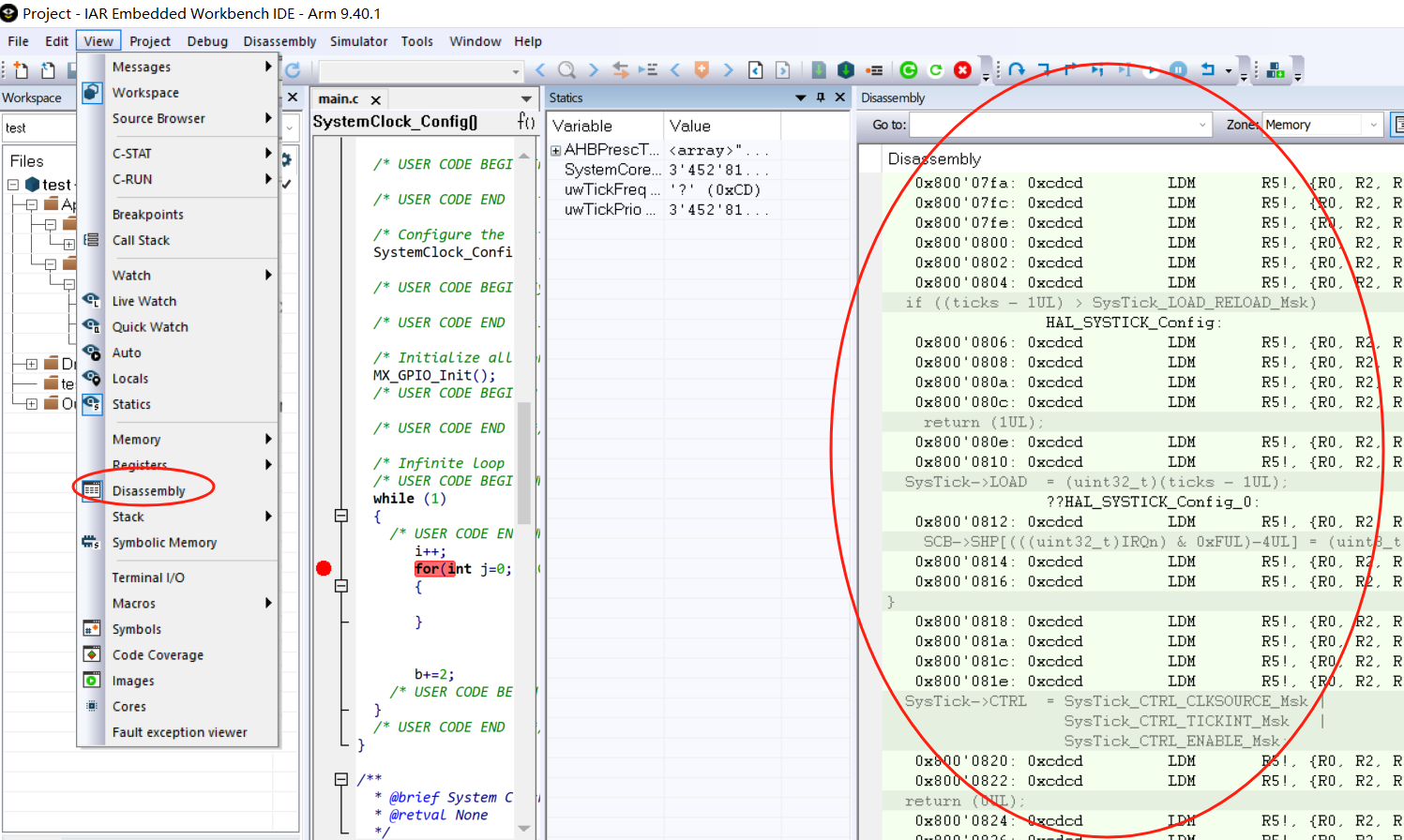1404x840 pixels.
Task: Select Fault exception viewer entry
Action: pyautogui.click(x=180, y=732)
